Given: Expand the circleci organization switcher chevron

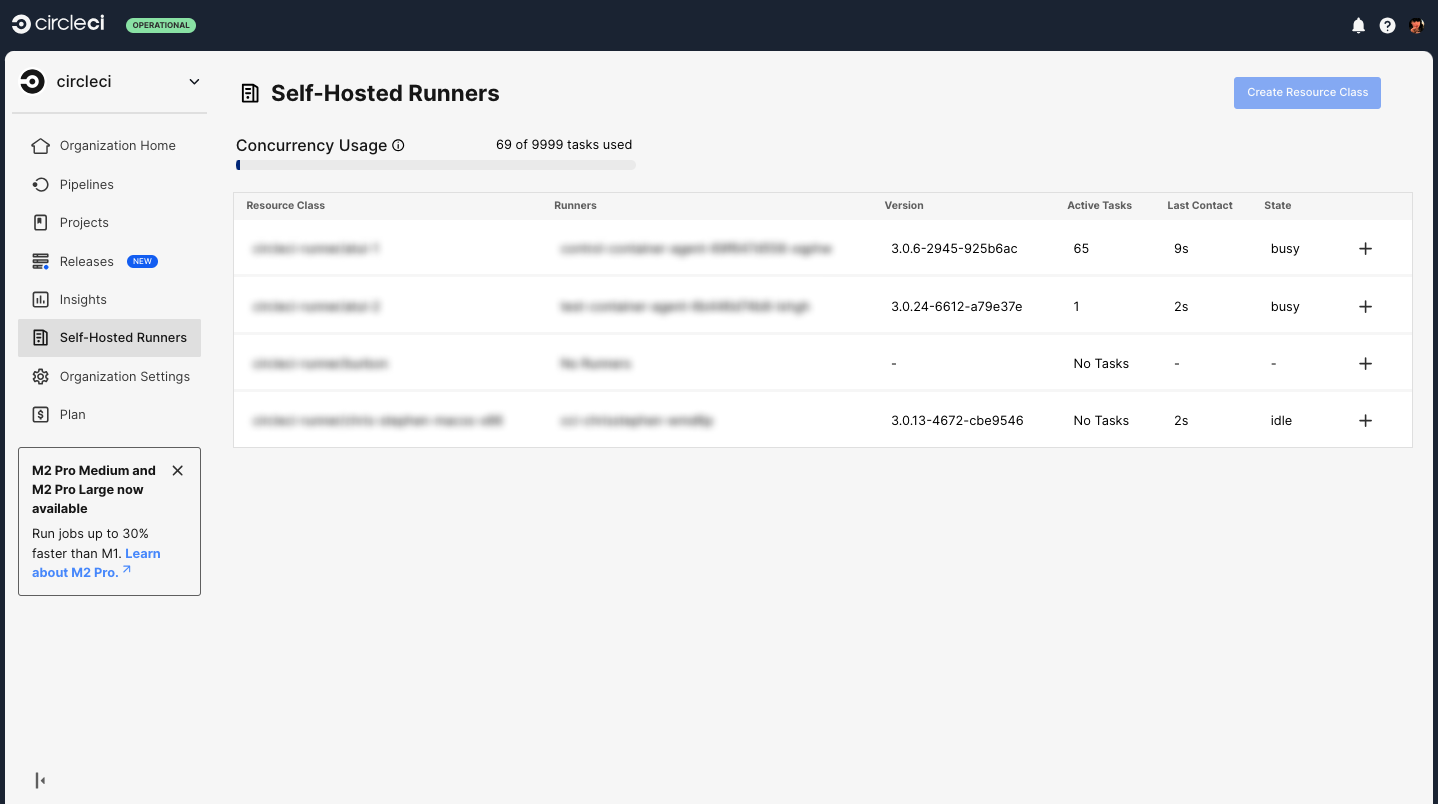Looking at the screenshot, I should tap(194, 82).
